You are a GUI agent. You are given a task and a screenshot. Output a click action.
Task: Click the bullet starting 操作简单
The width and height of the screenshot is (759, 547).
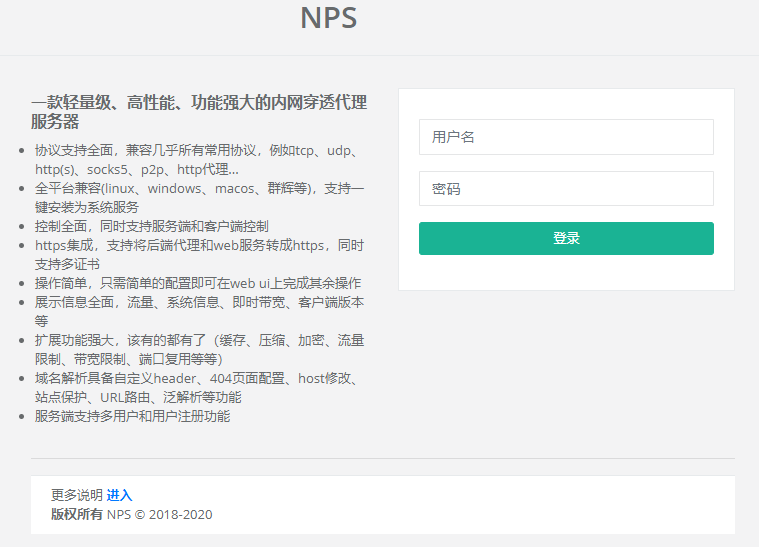[198, 283]
